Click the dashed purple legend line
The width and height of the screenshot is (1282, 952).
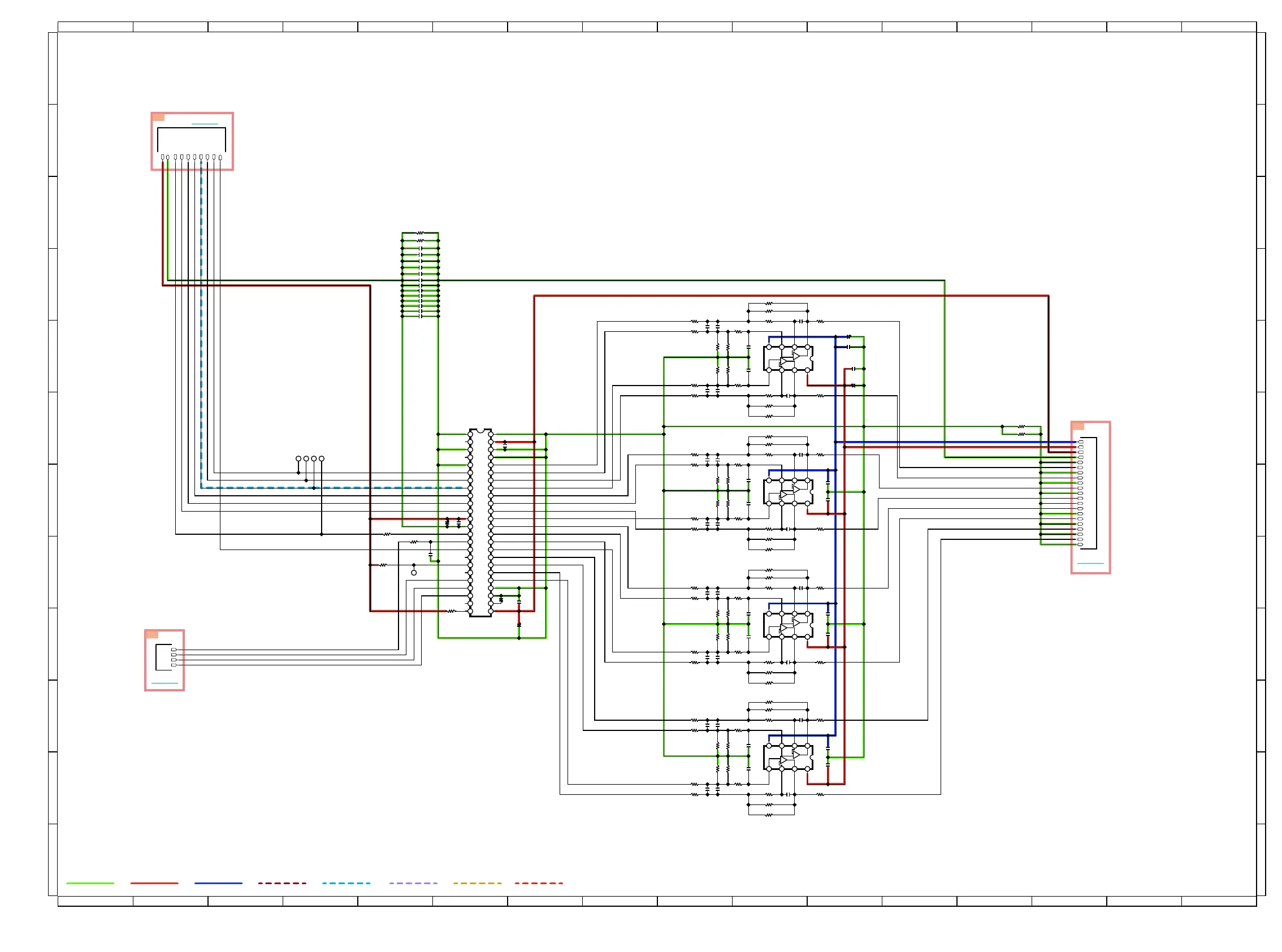[413, 883]
